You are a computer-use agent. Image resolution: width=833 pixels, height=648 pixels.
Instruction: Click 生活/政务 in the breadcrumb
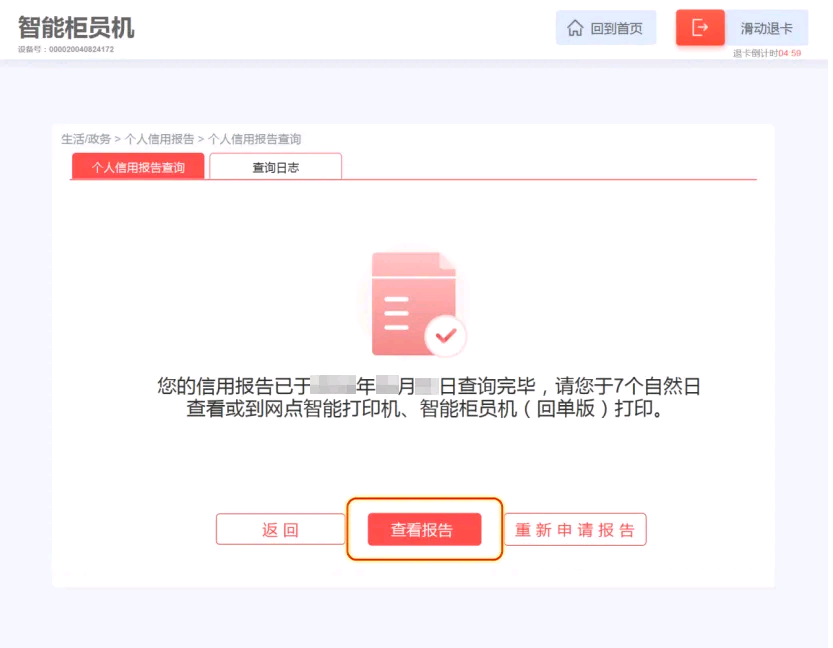(x=87, y=140)
